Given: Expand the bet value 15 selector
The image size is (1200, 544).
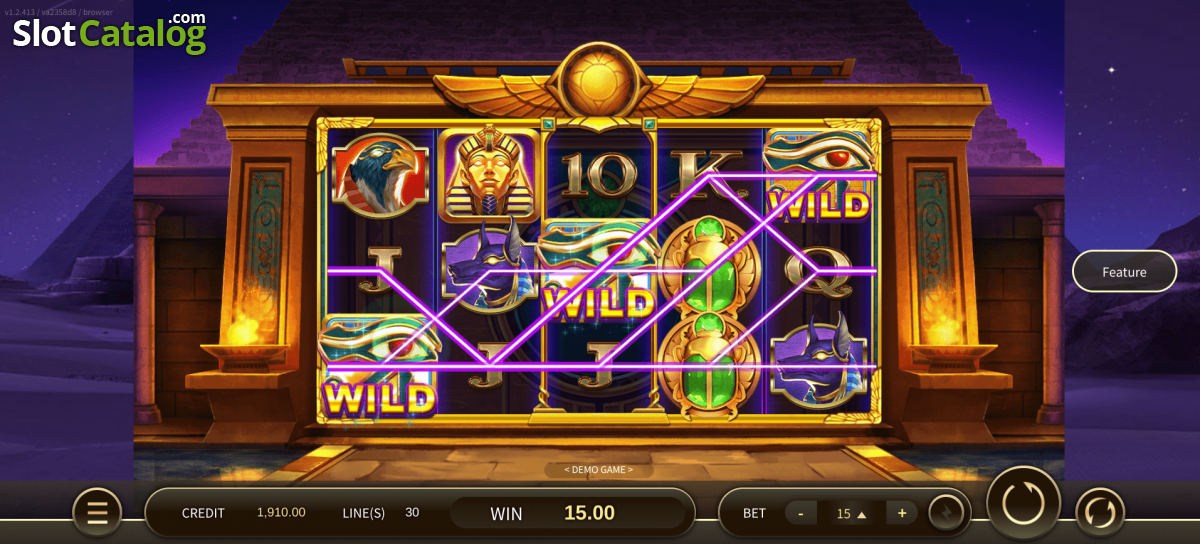Looking at the screenshot, I should pos(851,513).
